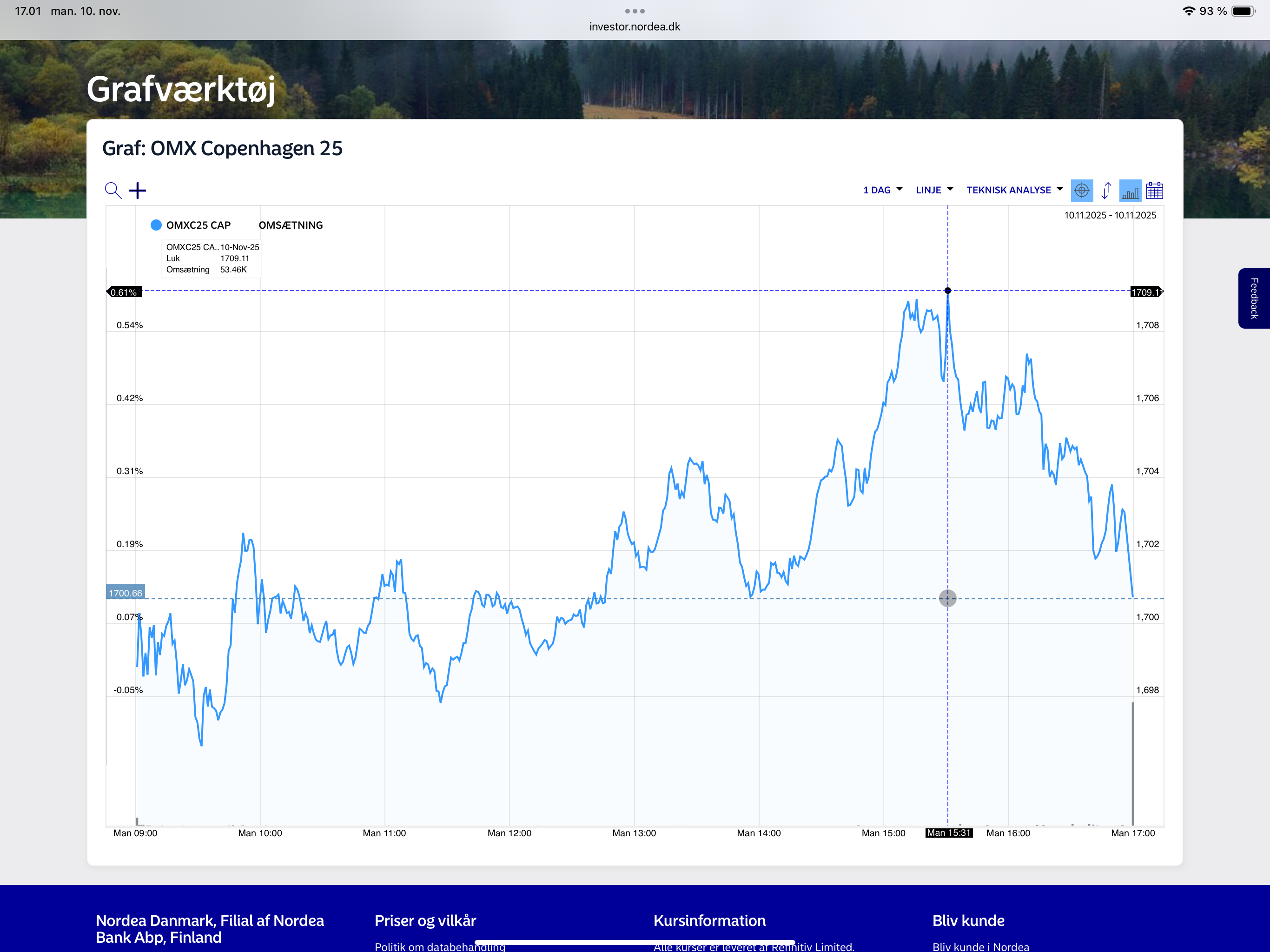The image size is (1270, 952).
Task: Click the Grafværktøj page heading
Action: pyautogui.click(x=181, y=90)
